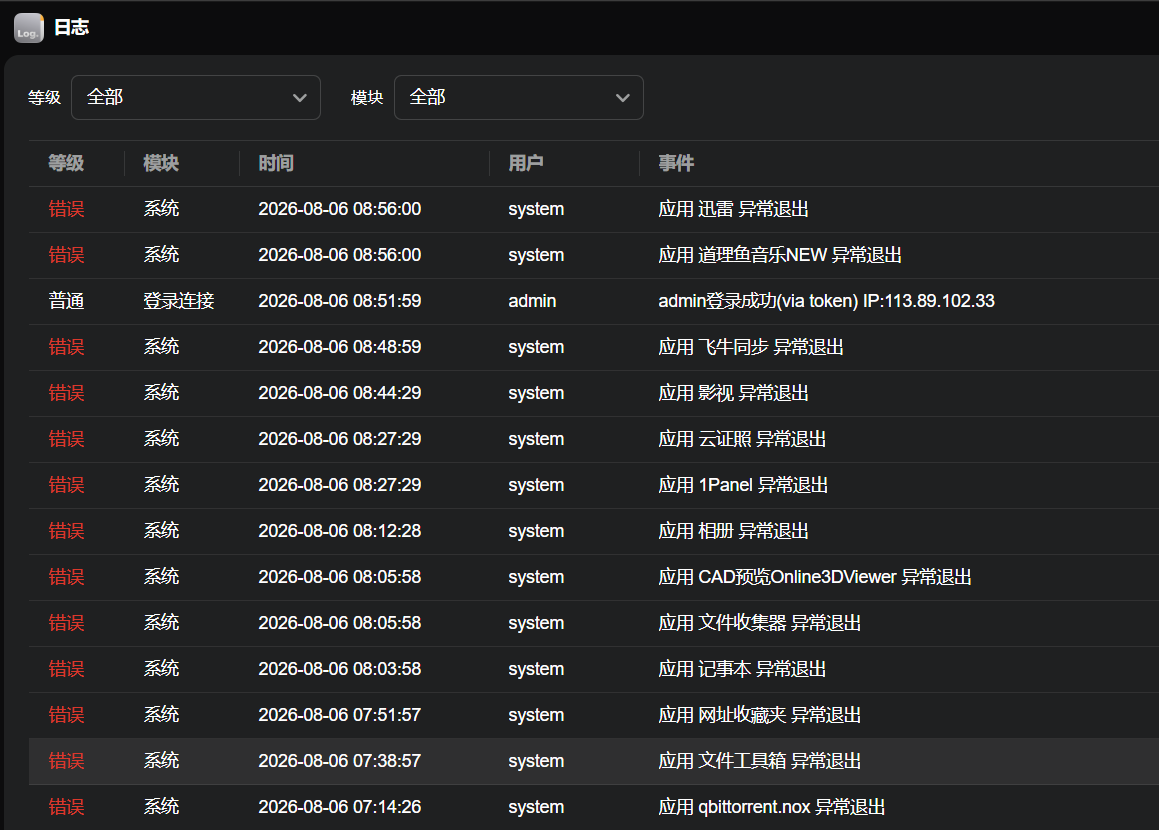Click 错误 level in the 1Panel row
The width and height of the screenshot is (1159, 830).
coord(67,485)
